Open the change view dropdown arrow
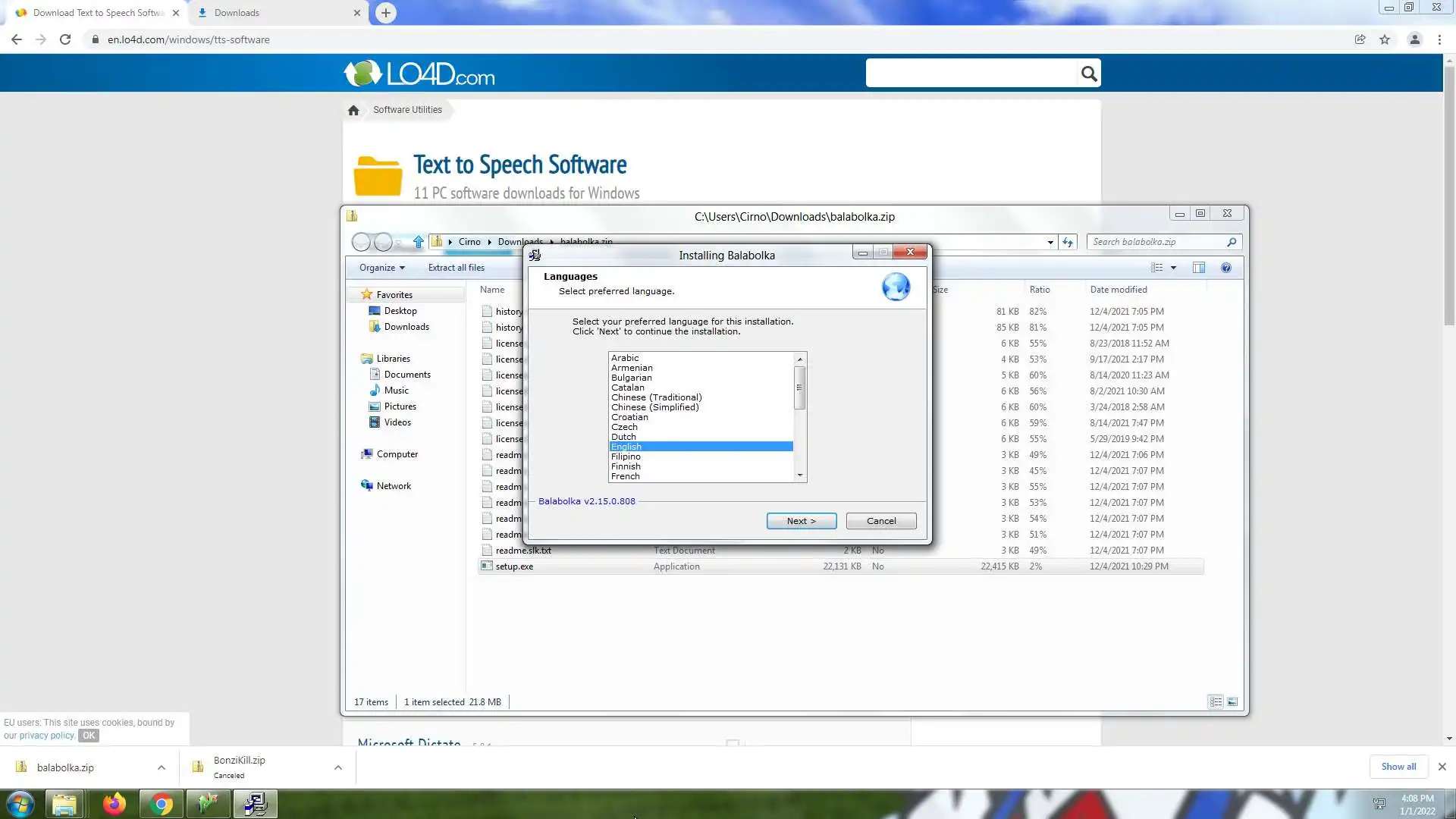Image resolution: width=1456 pixels, height=819 pixels. click(1173, 268)
